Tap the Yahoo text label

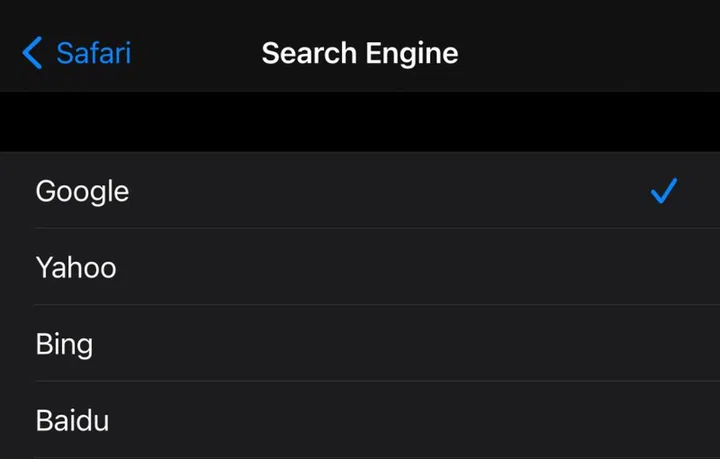pyautogui.click(x=76, y=267)
